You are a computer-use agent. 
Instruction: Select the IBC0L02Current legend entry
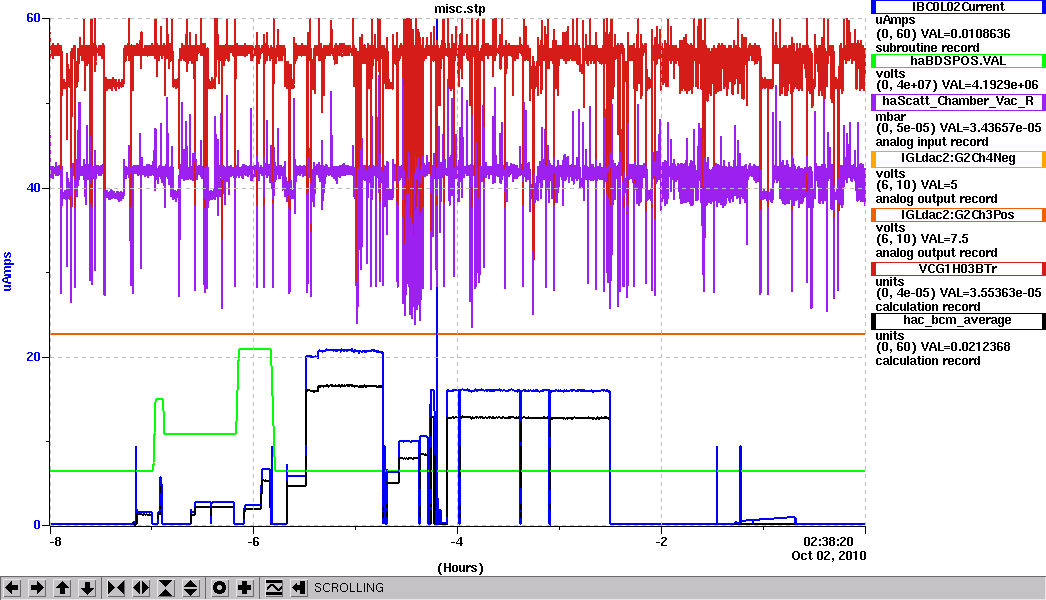(x=958, y=7)
